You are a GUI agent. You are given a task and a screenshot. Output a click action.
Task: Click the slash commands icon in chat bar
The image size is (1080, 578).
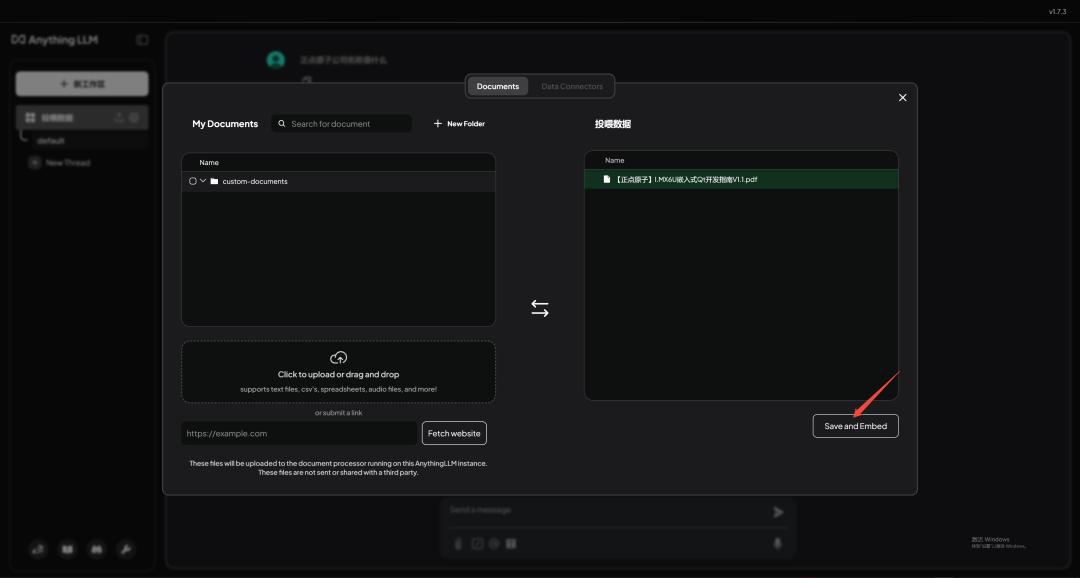(x=477, y=544)
